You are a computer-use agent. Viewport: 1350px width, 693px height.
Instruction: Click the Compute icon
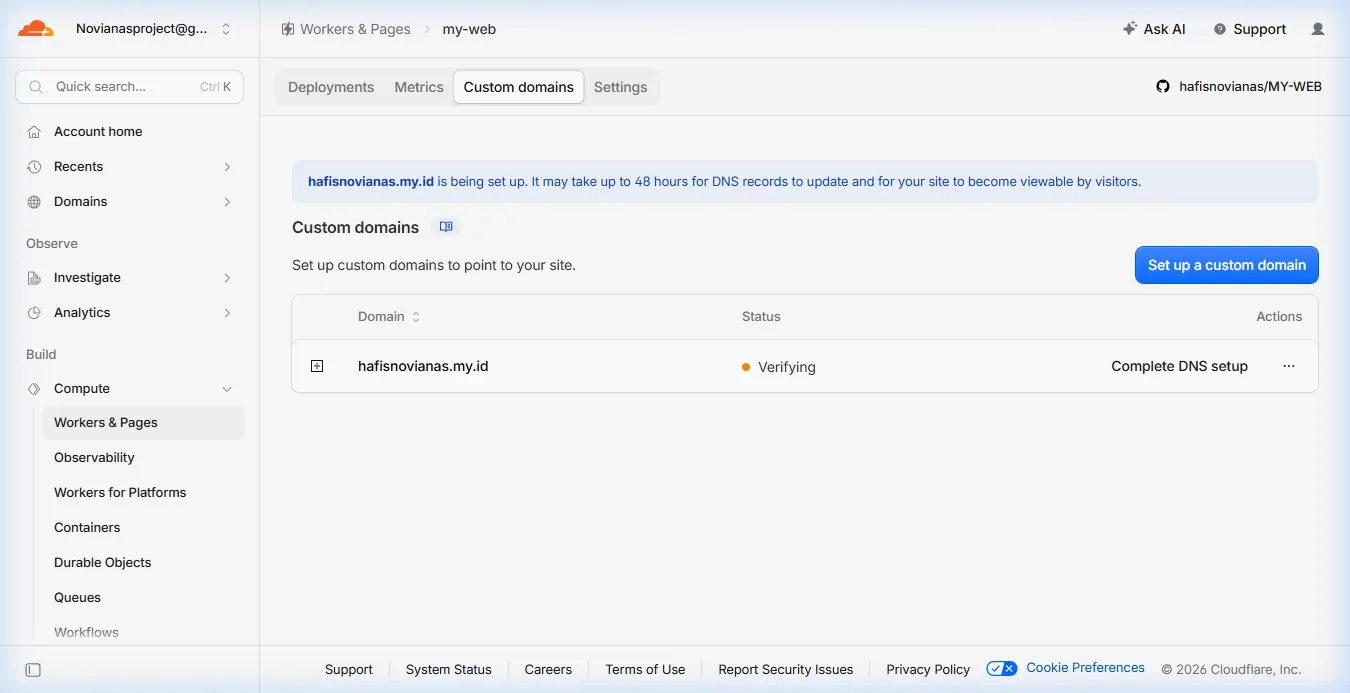(x=34, y=388)
